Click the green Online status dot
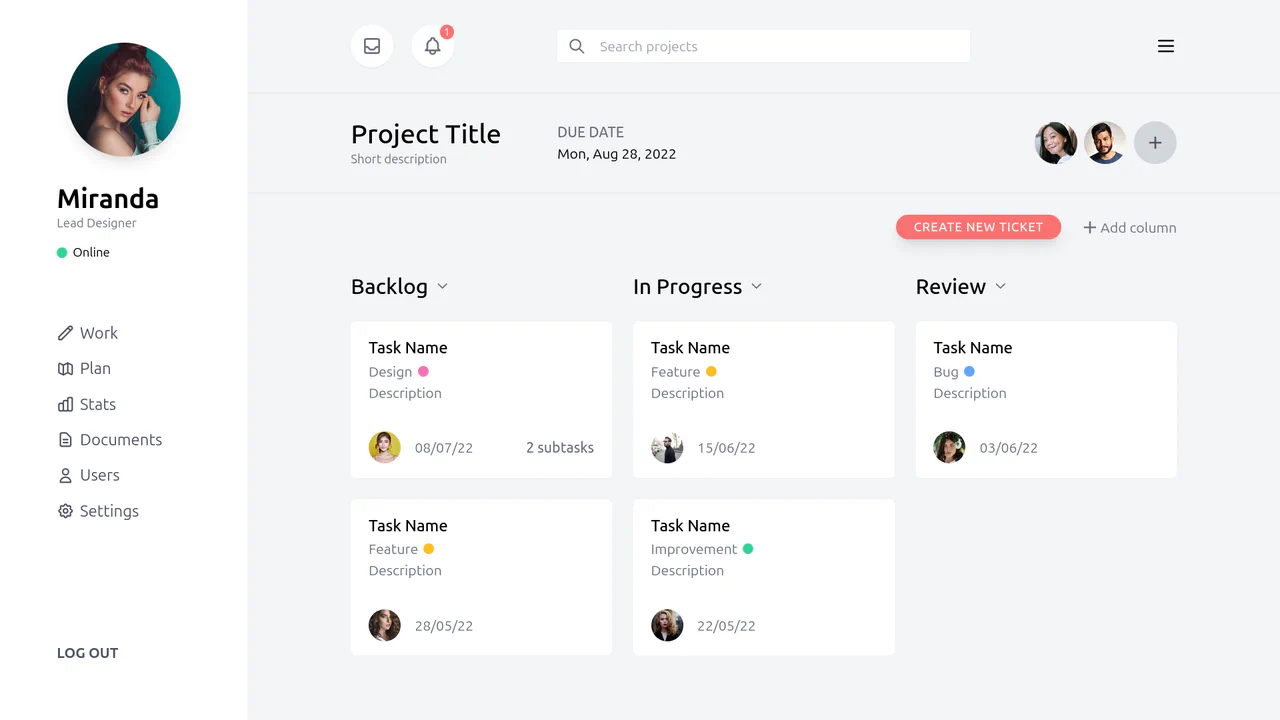 62,253
